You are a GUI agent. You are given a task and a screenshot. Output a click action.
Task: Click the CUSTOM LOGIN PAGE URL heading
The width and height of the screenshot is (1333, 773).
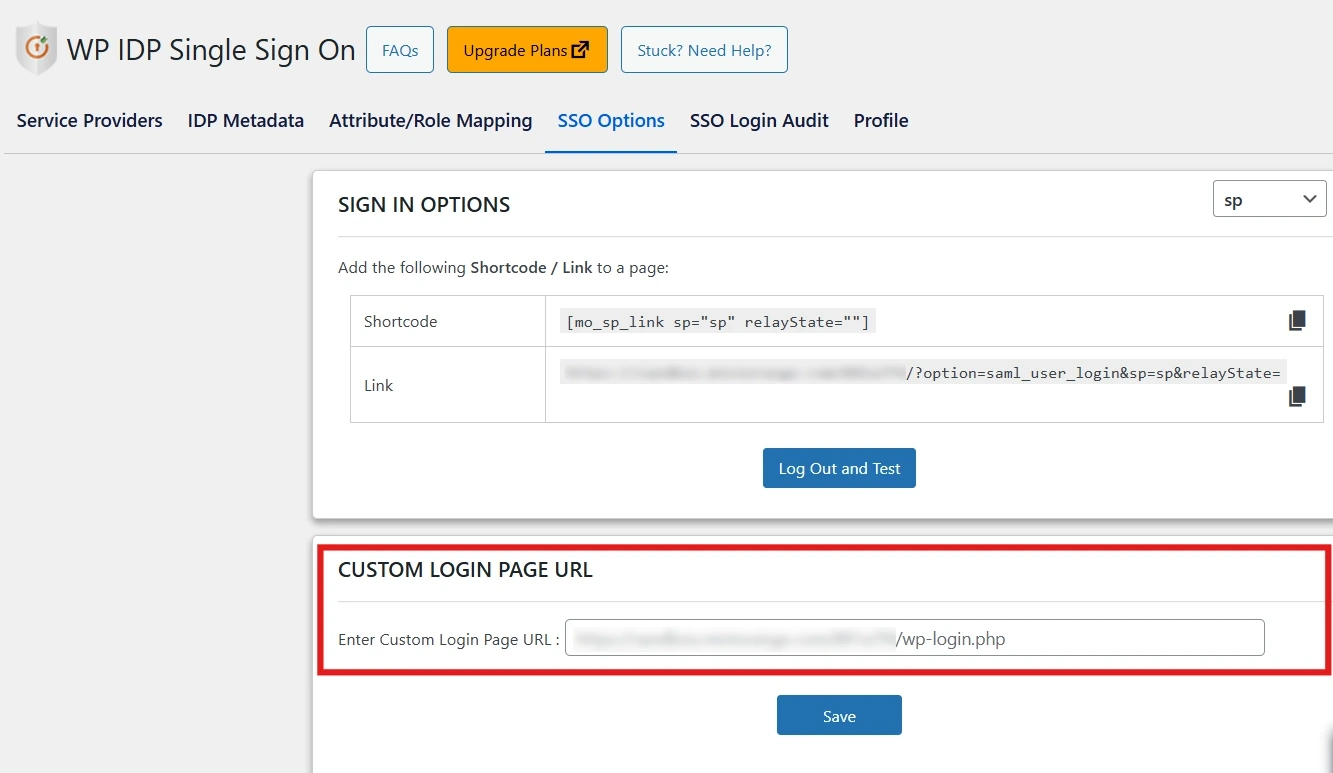(465, 570)
